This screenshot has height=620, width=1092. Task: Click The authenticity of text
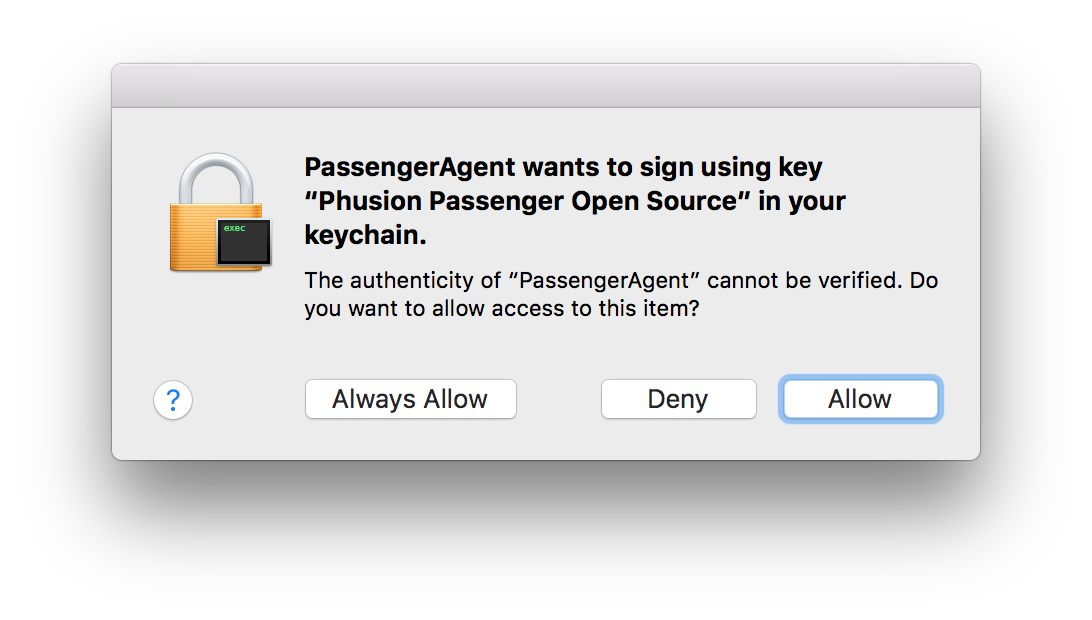coord(403,280)
